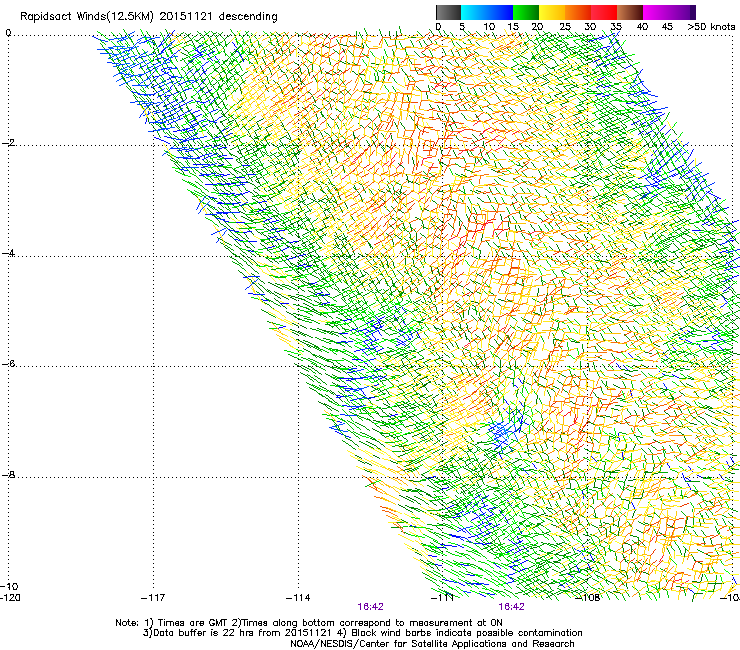The image size is (740, 650).
Task: Click the latitude axis label "-4"
Action: pyautogui.click(x=8, y=253)
